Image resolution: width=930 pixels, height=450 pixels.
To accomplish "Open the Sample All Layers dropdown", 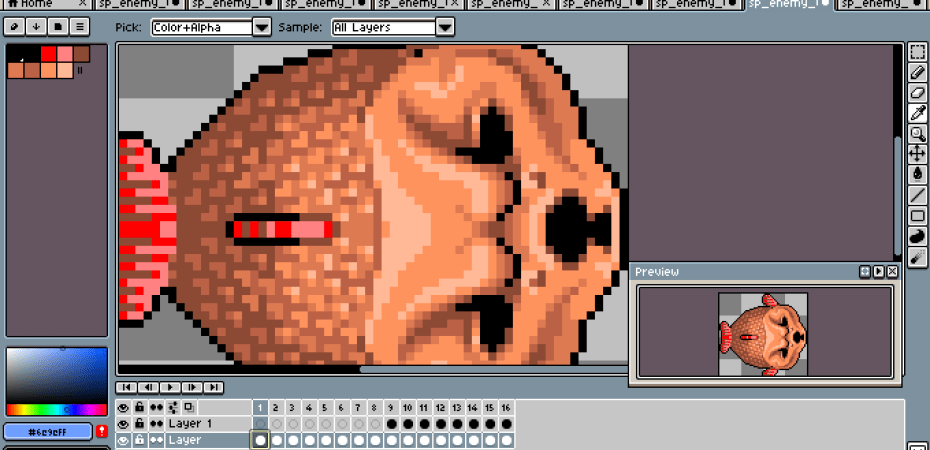I will [445, 27].
